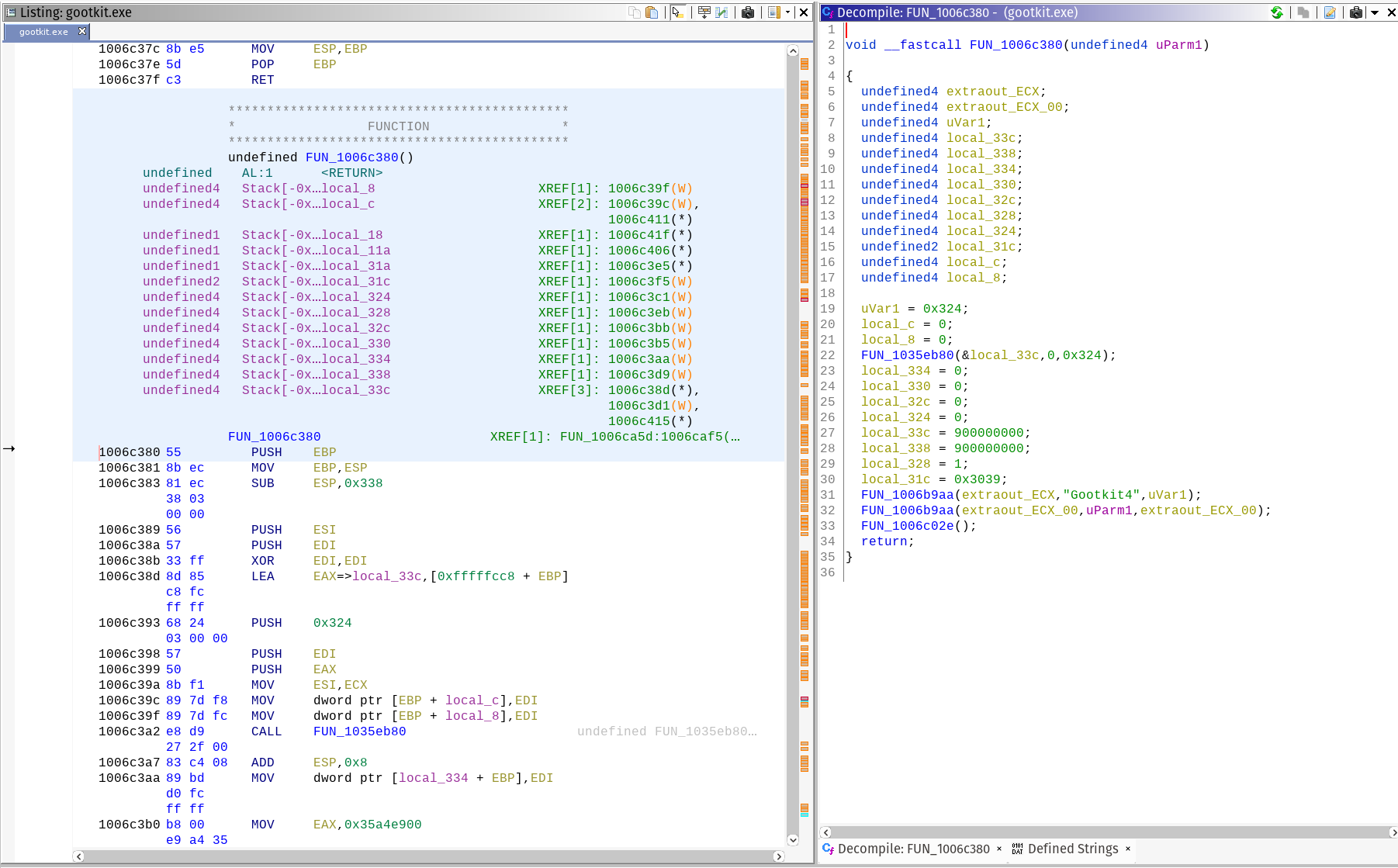Click CALL target FUN_1035eb80 in listing
This screenshot has height=868, width=1398.
tap(360, 731)
